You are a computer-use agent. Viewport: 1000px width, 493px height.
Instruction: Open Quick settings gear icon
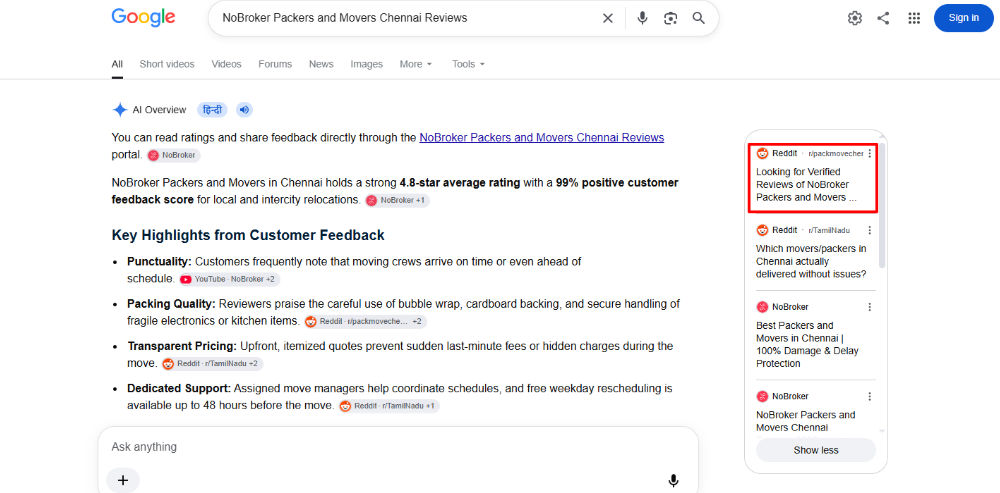pyautogui.click(x=855, y=18)
